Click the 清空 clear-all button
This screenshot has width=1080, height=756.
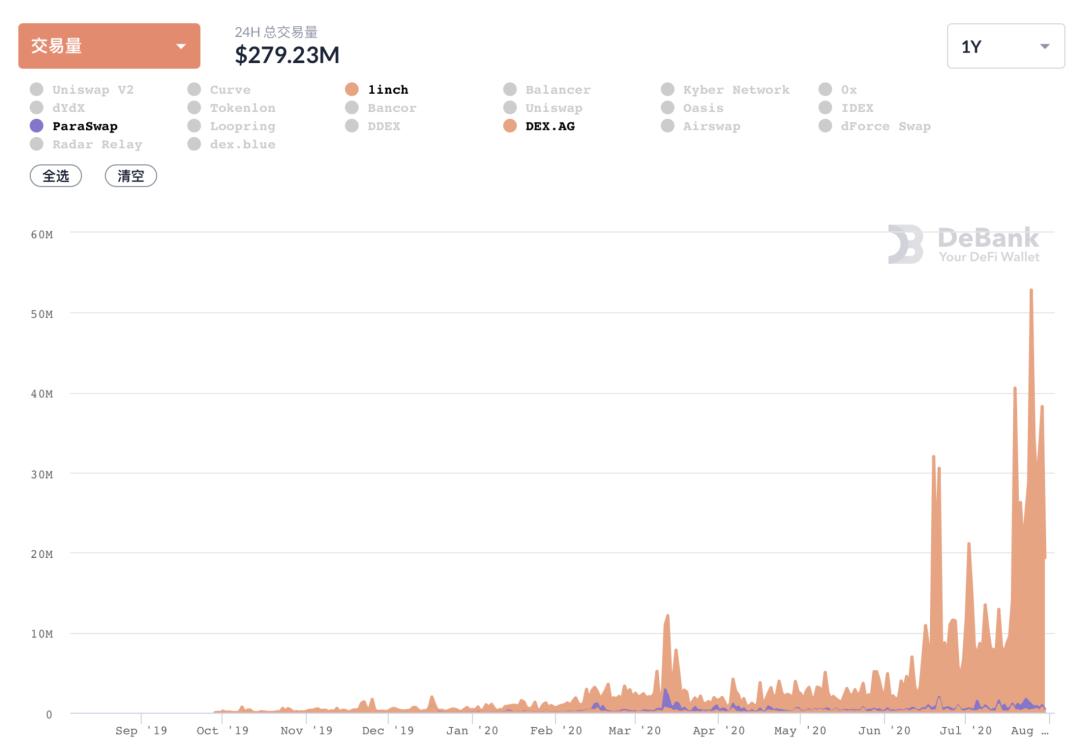coord(131,176)
